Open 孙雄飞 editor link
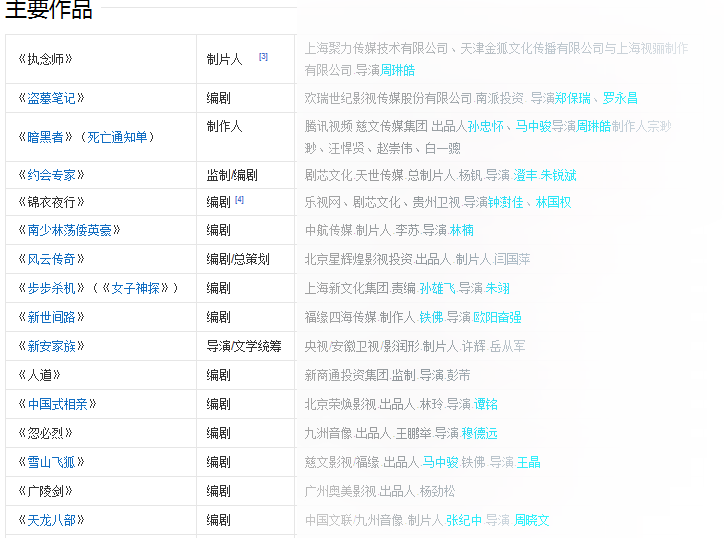Viewport: 724px width, 538px height. (437, 288)
